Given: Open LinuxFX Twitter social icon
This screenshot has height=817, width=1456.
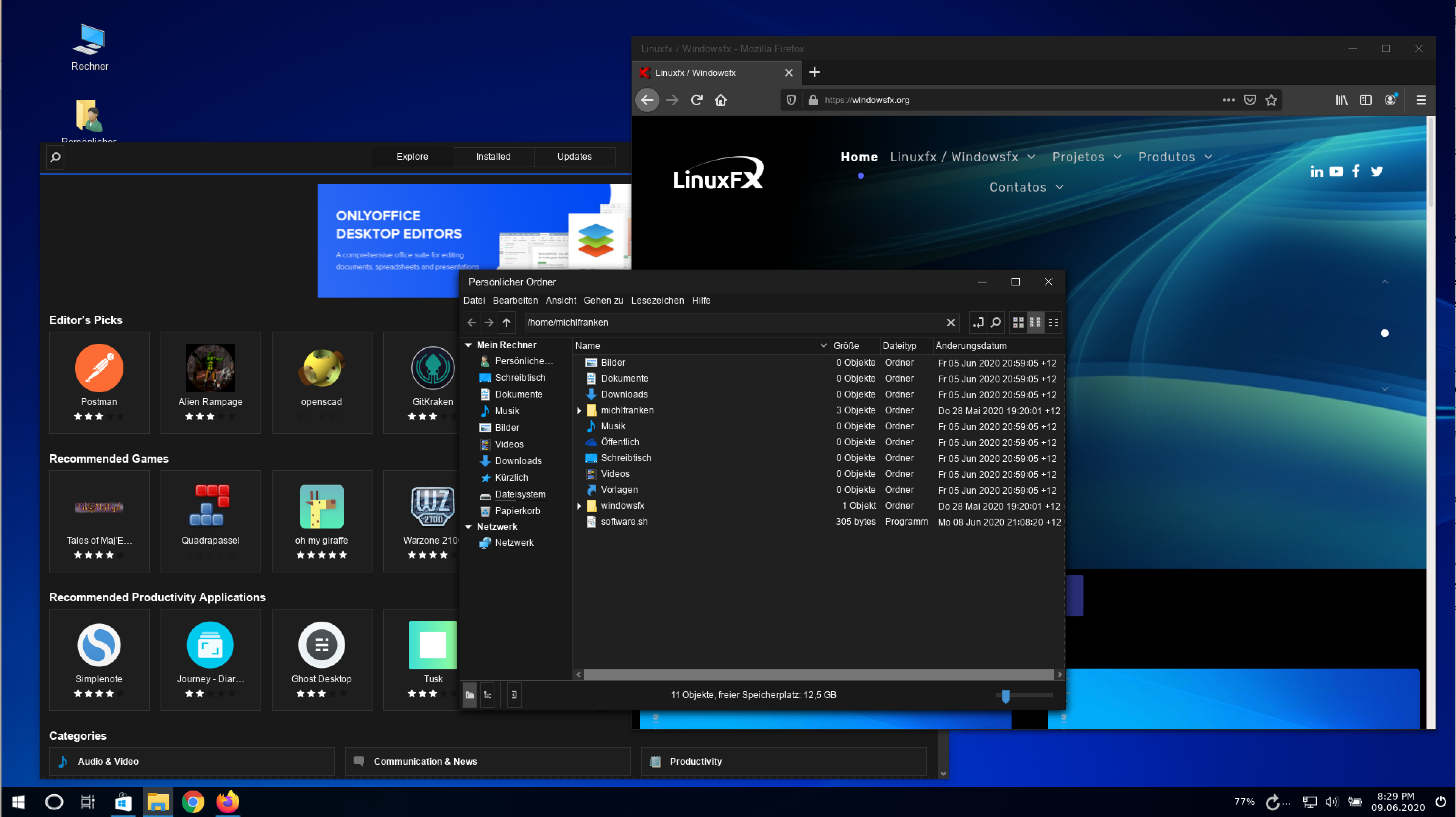Looking at the screenshot, I should pyautogui.click(x=1377, y=172).
